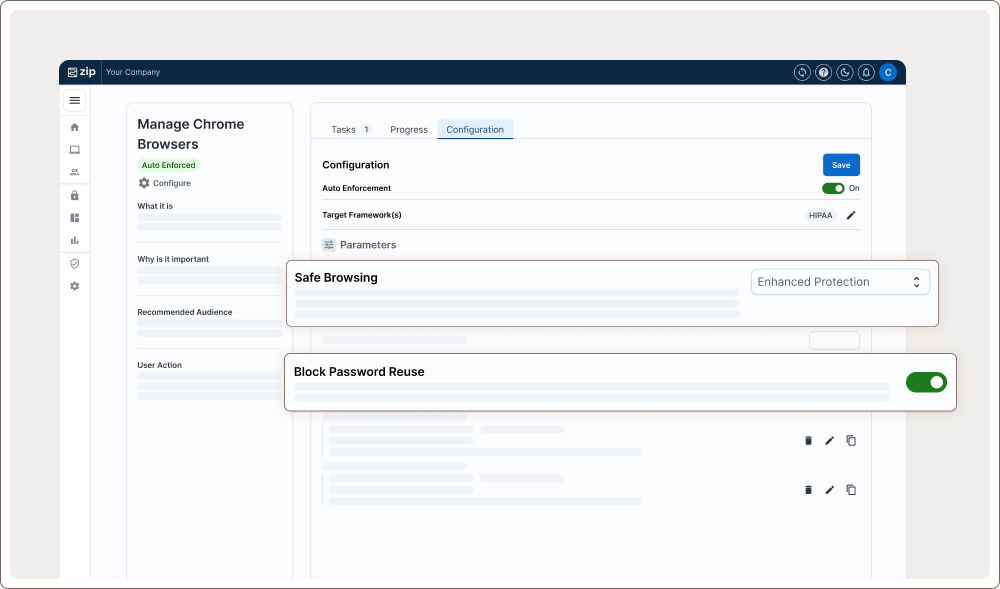This screenshot has height=589, width=1000.
Task: Duplicate the second rule with copy icon
Action: click(x=851, y=490)
